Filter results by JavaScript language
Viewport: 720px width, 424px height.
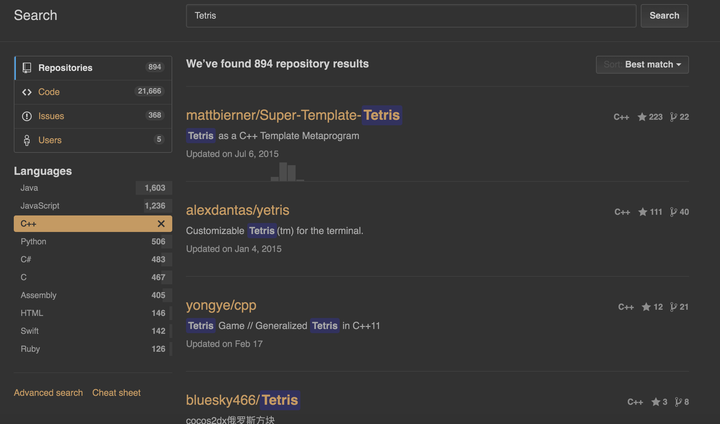[x=93, y=206]
